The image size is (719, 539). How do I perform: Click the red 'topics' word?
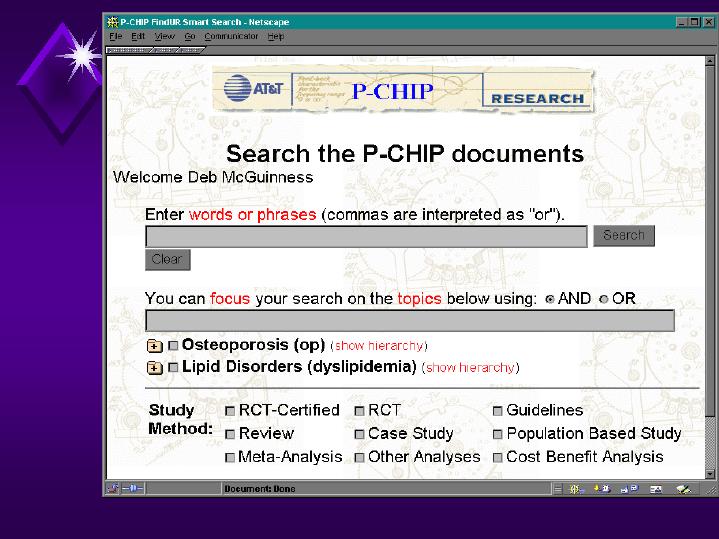419,299
